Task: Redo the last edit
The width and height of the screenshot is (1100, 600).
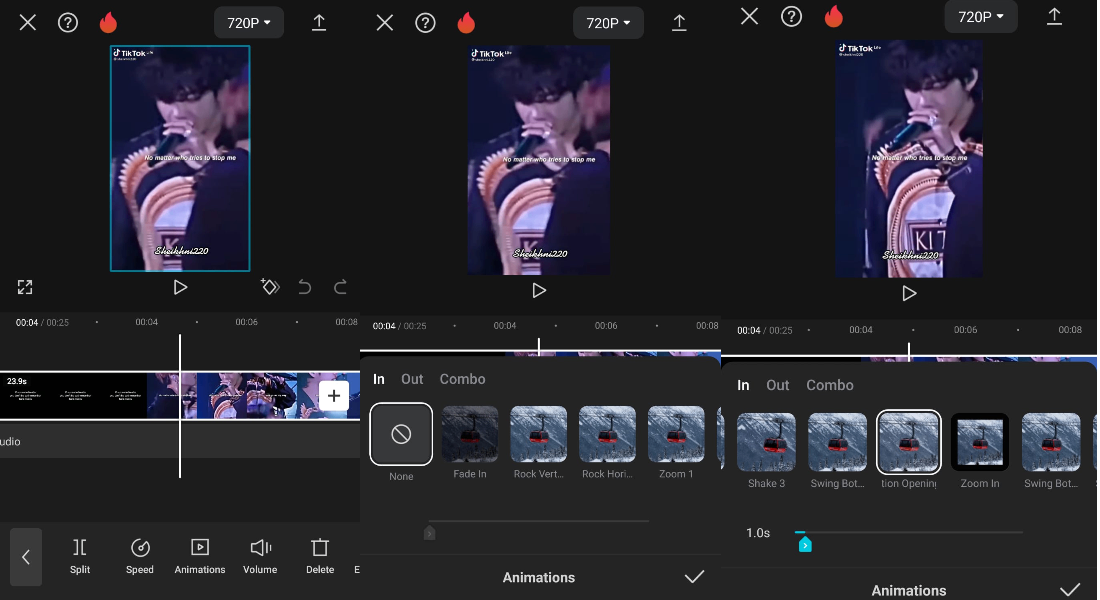Action: pyautogui.click(x=340, y=286)
